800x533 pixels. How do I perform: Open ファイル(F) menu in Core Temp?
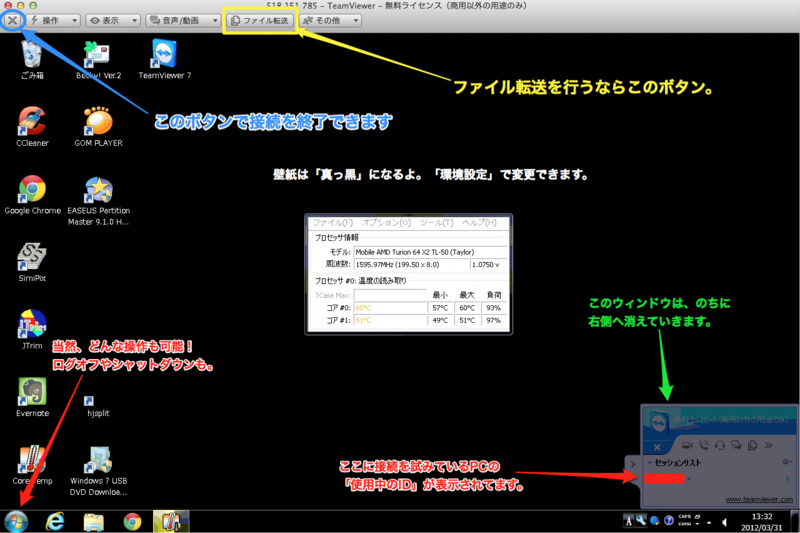click(x=332, y=223)
